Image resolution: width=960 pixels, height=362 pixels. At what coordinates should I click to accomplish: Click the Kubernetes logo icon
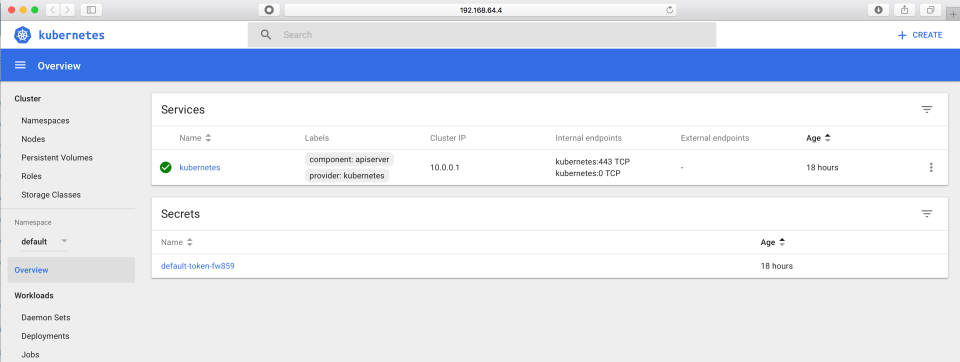pyautogui.click(x=23, y=35)
